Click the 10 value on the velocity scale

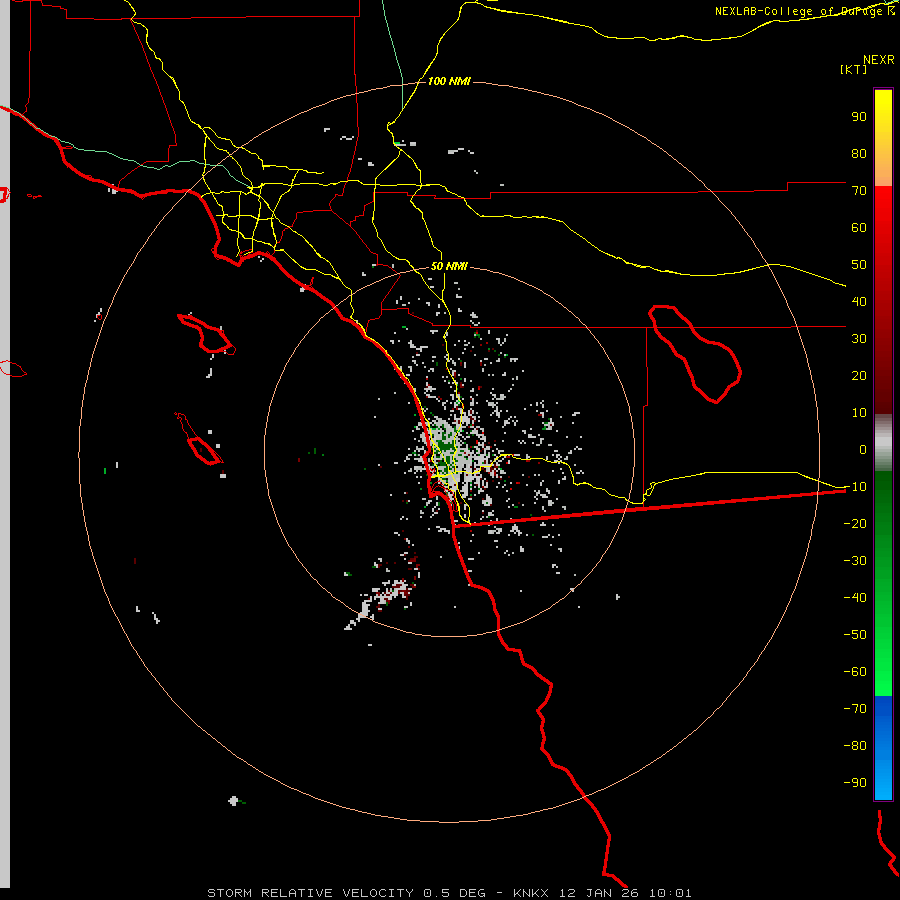pyautogui.click(x=859, y=413)
